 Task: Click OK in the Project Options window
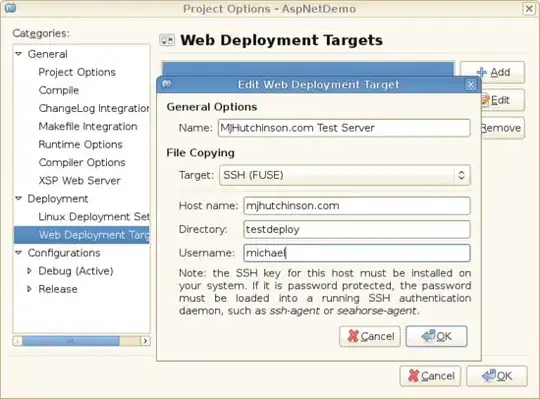coord(497,376)
